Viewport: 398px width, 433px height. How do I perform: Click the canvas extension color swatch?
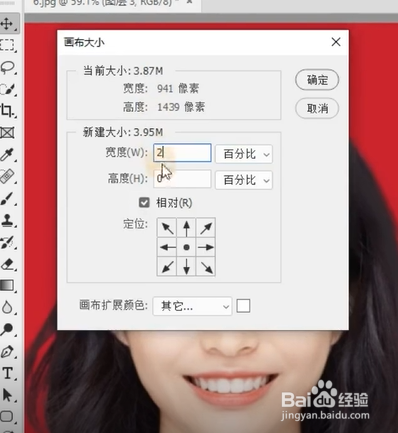[243, 306]
